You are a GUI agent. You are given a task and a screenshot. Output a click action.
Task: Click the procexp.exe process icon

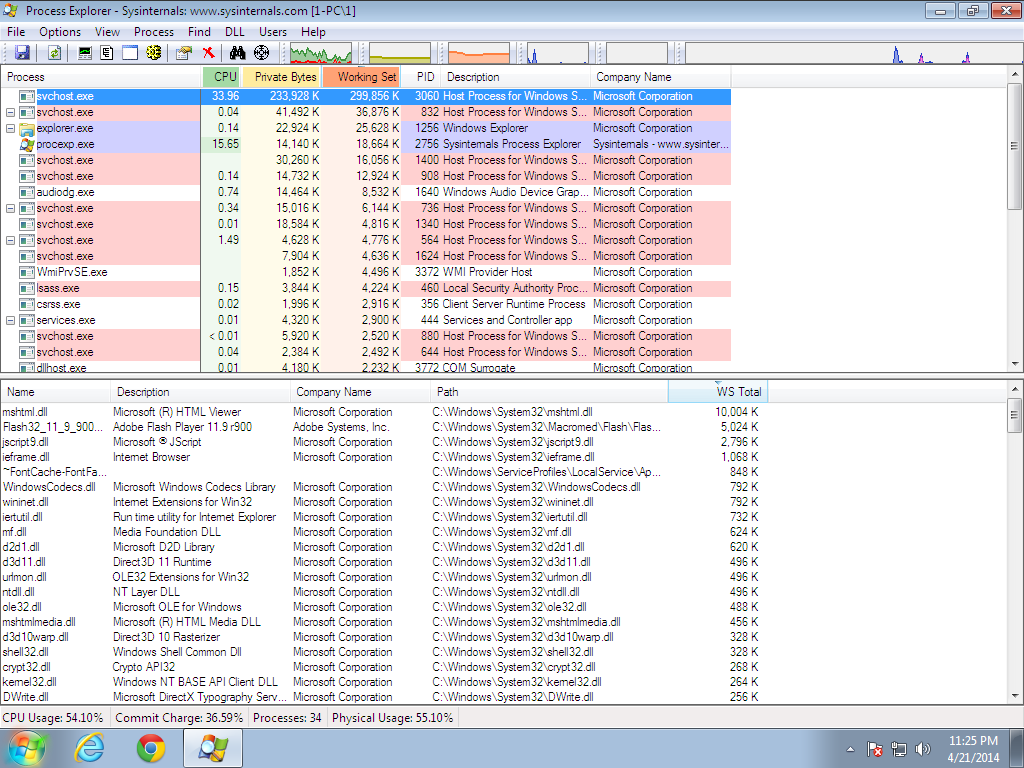[27, 144]
